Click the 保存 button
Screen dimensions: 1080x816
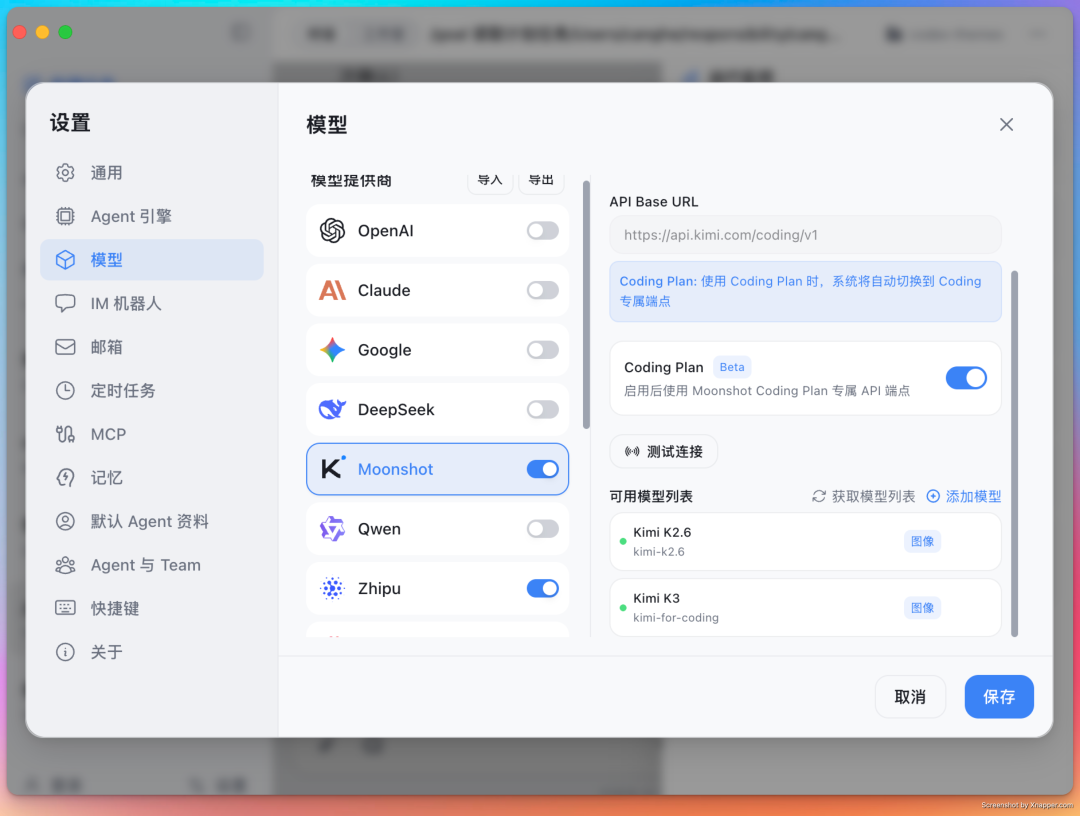point(999,696)
